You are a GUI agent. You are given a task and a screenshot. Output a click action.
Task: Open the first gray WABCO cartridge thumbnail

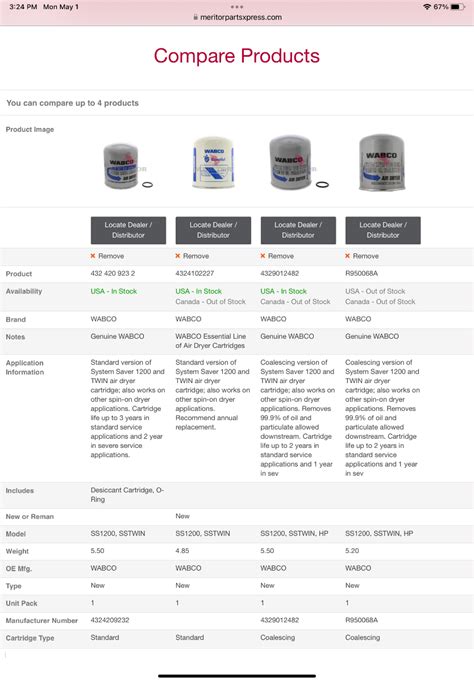coord(128,167)
